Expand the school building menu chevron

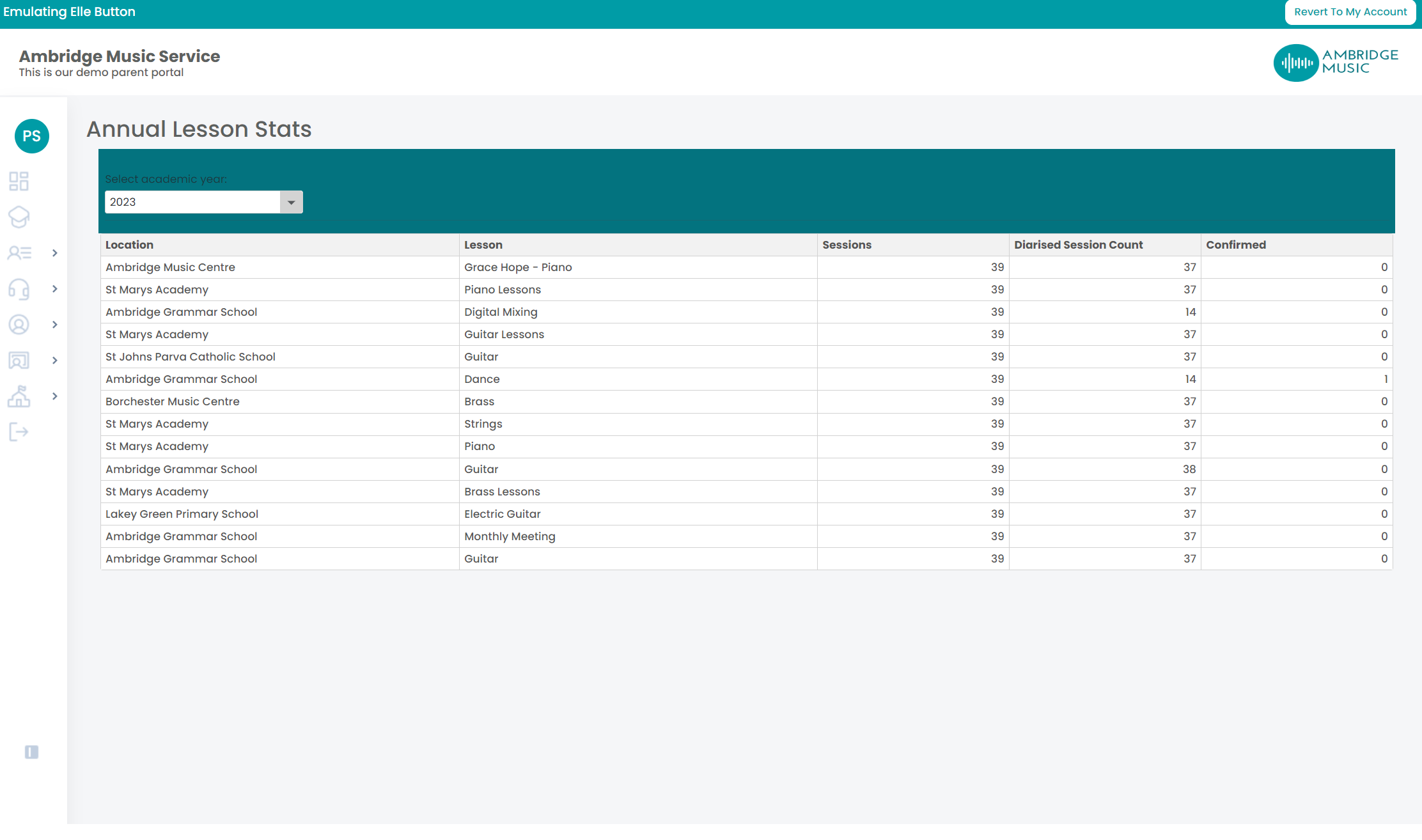click(x=55, y=396)
